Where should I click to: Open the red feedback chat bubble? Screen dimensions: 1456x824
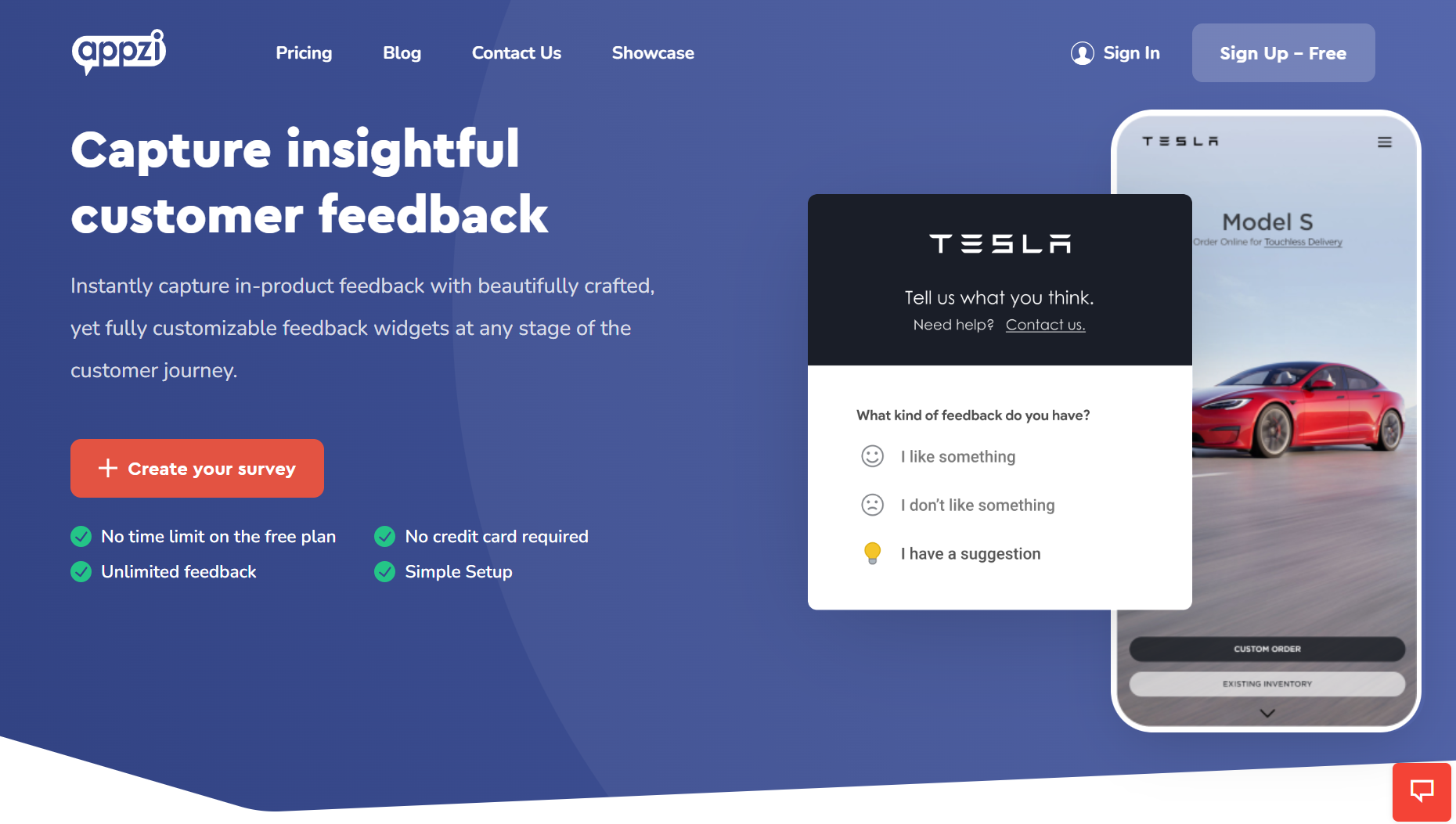point(1422,791)
